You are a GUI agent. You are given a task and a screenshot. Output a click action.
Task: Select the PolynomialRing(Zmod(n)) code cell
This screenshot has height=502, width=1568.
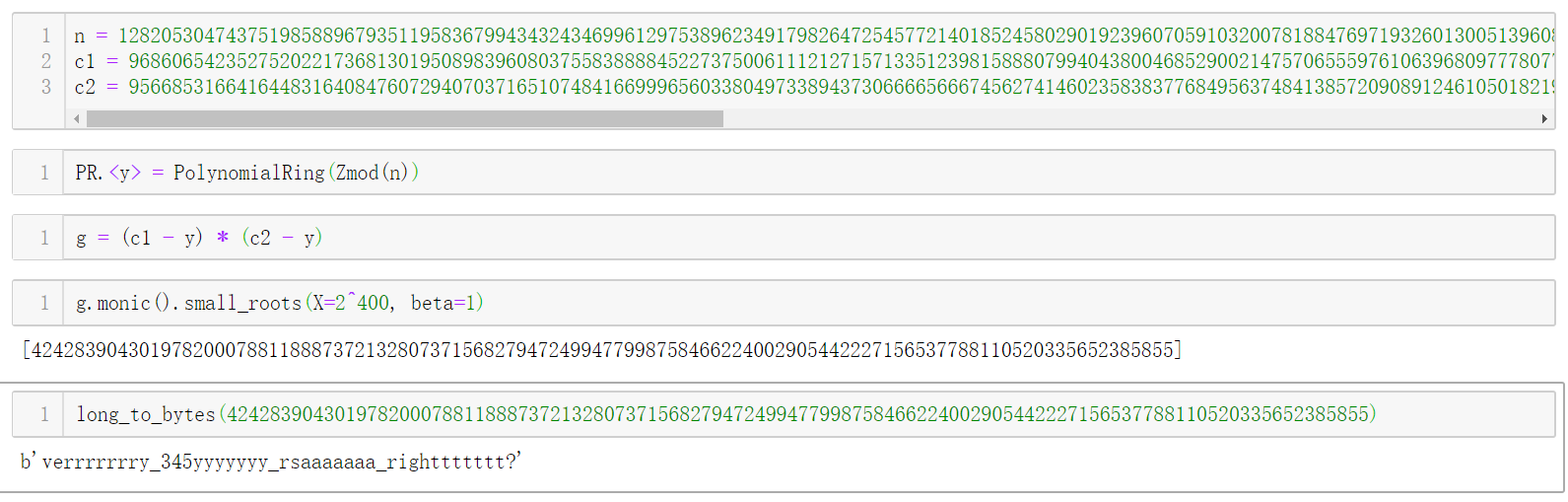pyautogui.click(x=808, y=173)
